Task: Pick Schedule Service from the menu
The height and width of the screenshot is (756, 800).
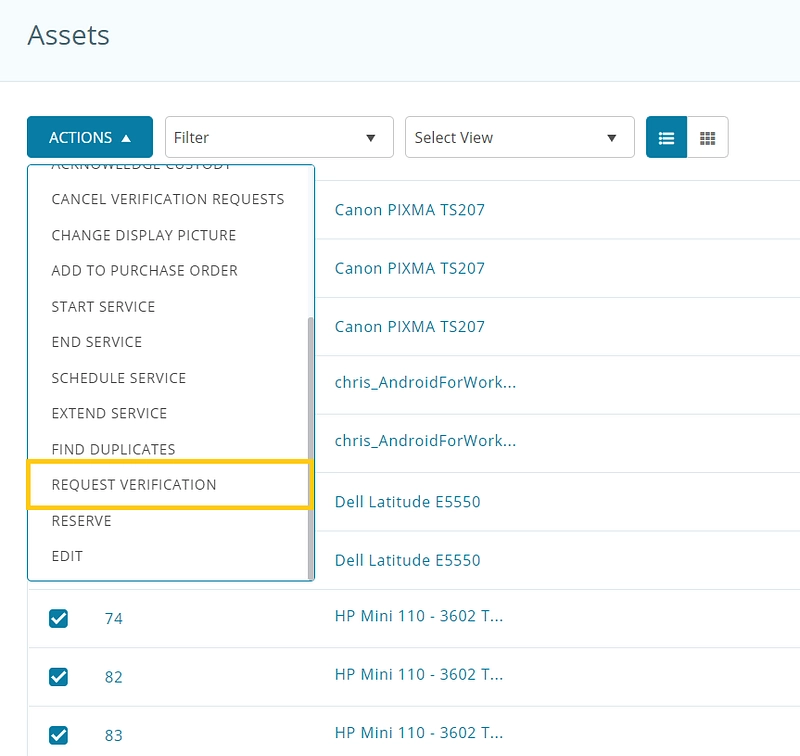Action: click(x=119, y=378)
